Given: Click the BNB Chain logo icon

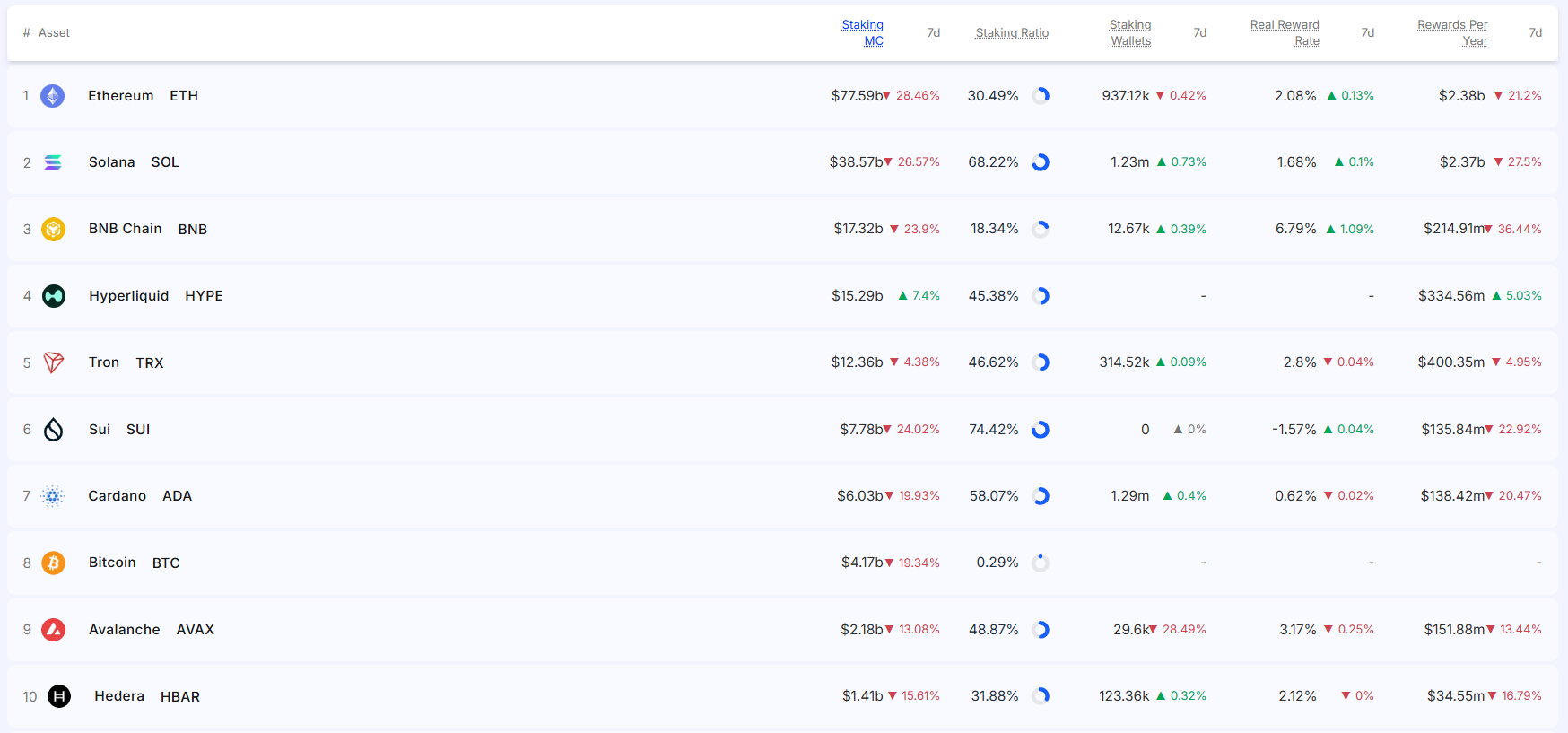Looking at the screenshot, I should point(54,229).
